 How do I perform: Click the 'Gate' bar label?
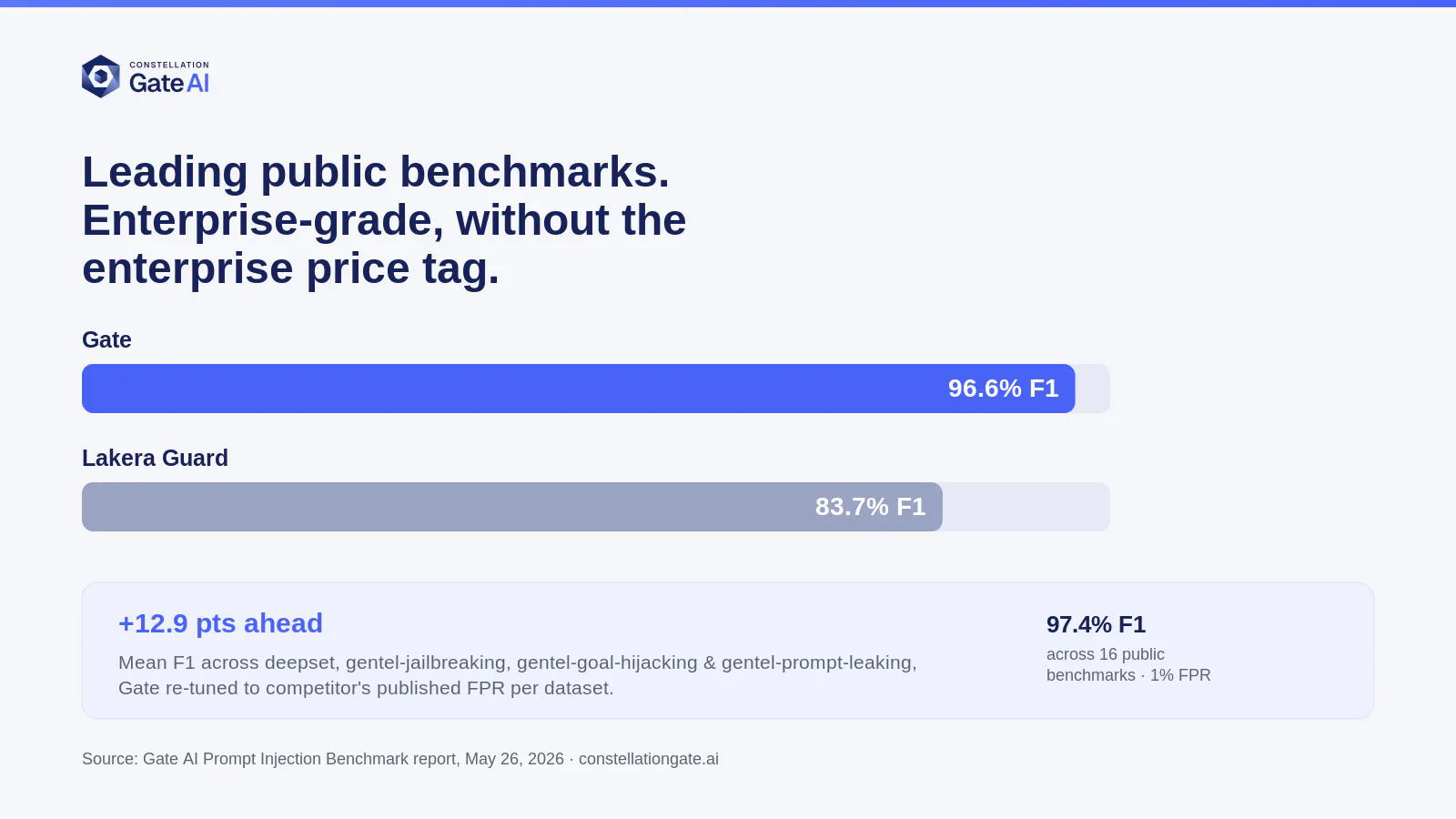pyautogui.click(x=106, y=339)
